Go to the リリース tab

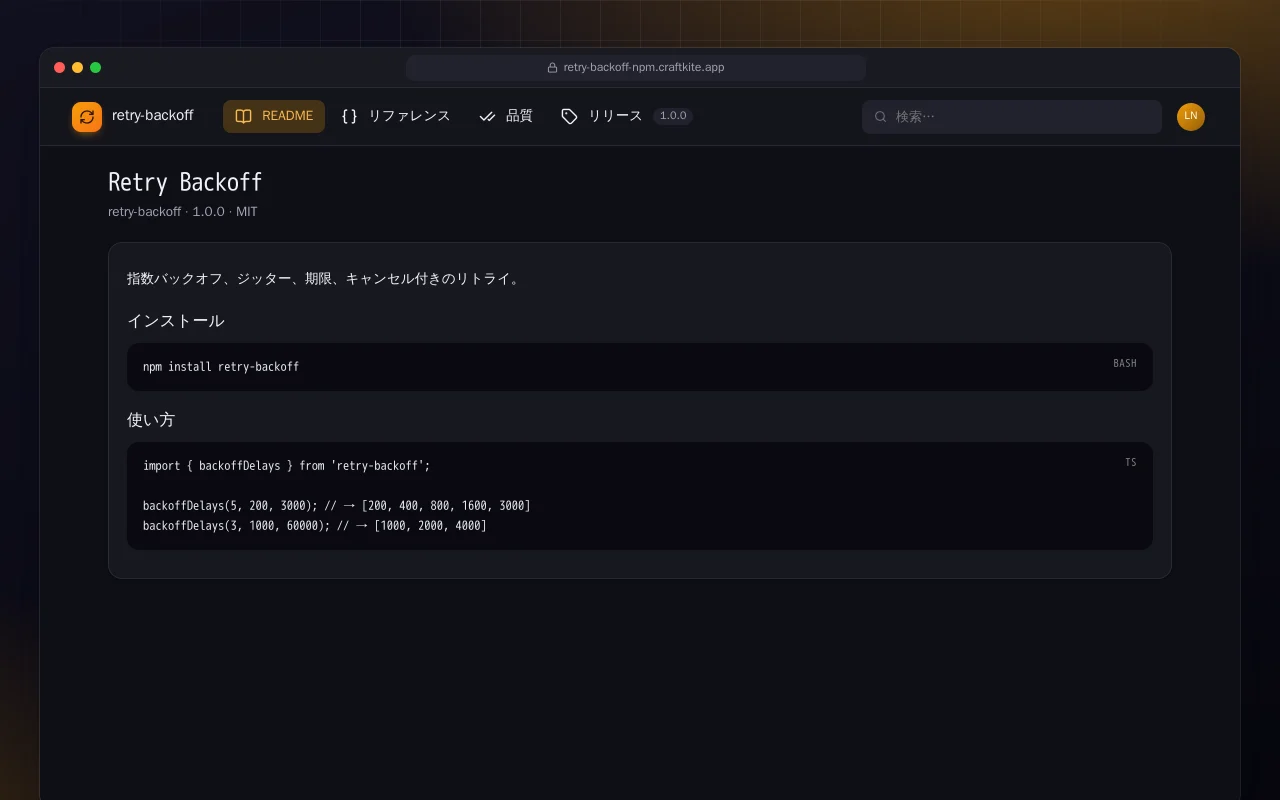click(x=627, y=116)
